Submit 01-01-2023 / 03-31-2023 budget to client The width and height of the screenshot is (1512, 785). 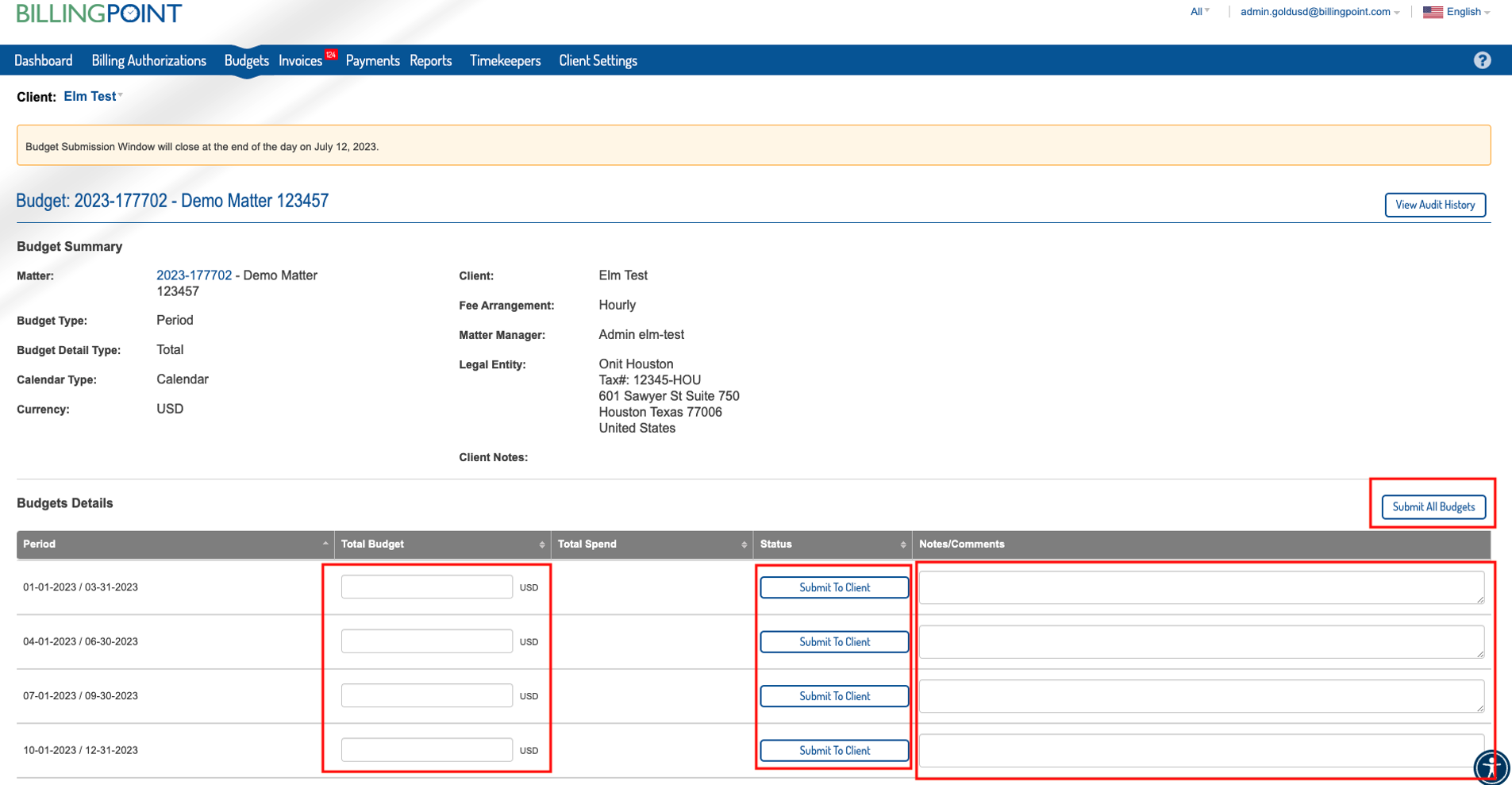[834, 587]
